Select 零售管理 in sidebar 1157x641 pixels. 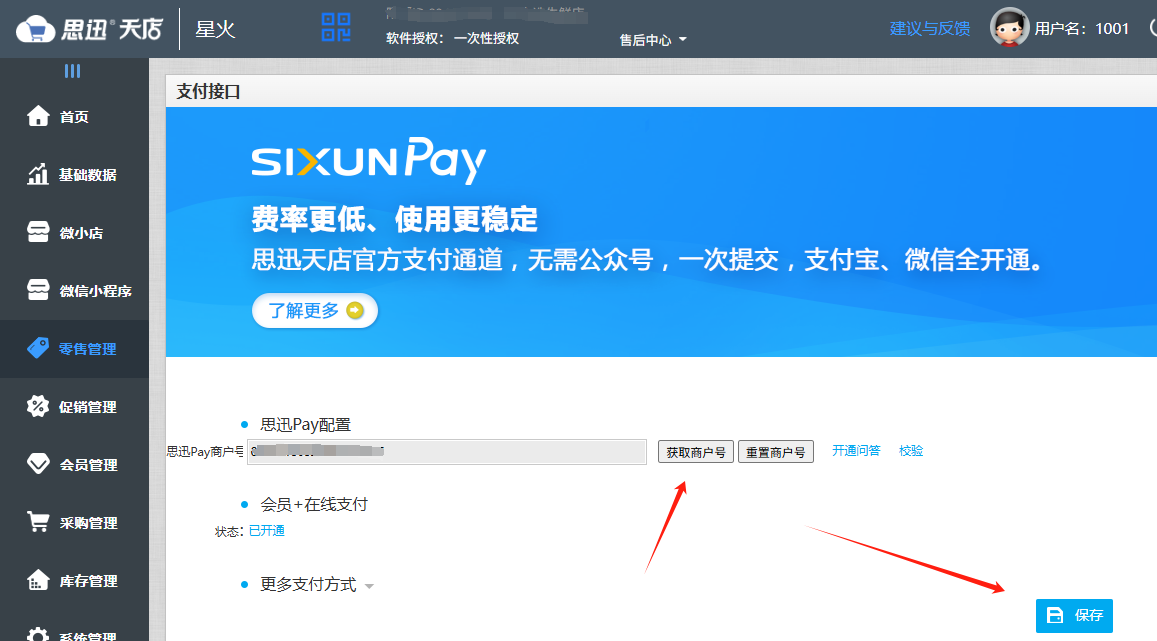[x=75, y=349]
